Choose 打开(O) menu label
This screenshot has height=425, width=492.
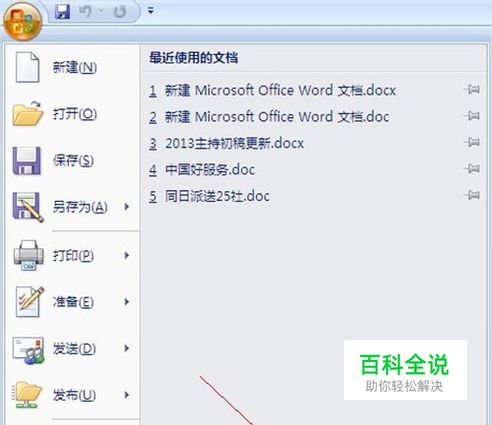(75, 114)
